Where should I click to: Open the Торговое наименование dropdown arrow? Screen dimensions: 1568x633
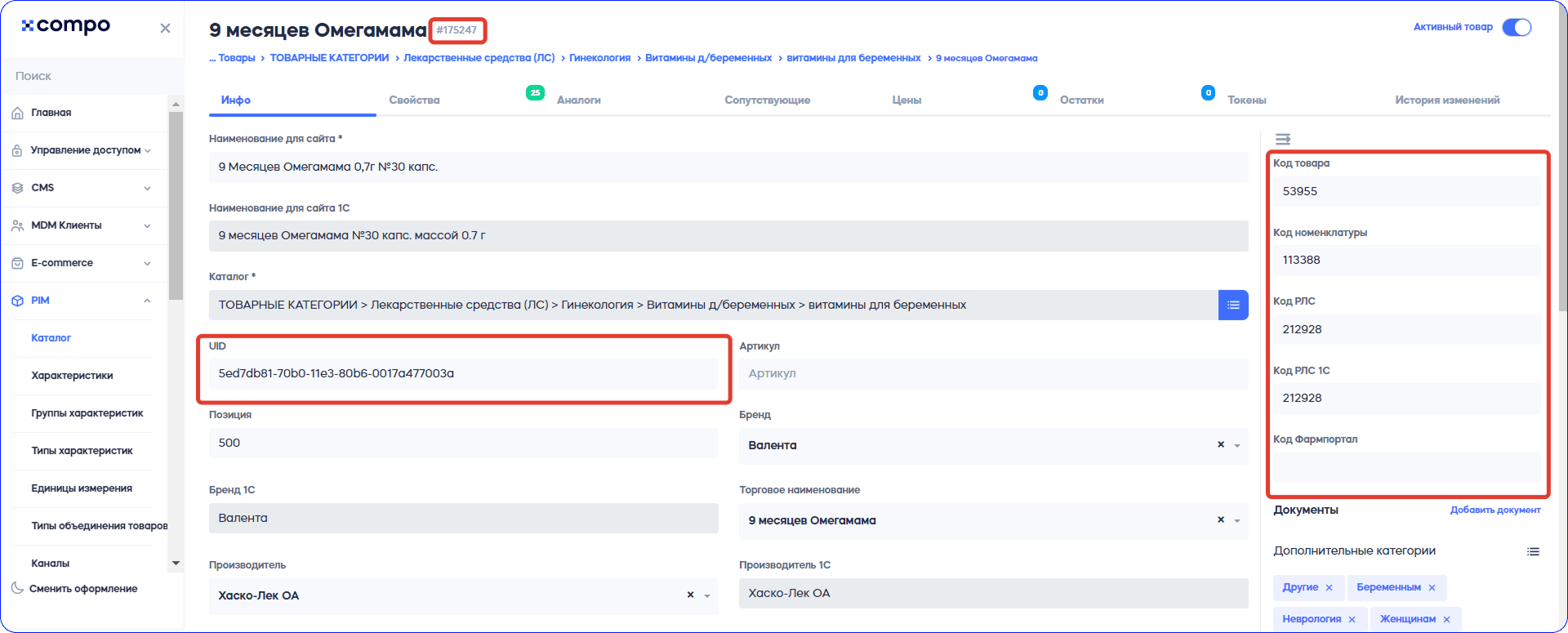pos(1237,521)
